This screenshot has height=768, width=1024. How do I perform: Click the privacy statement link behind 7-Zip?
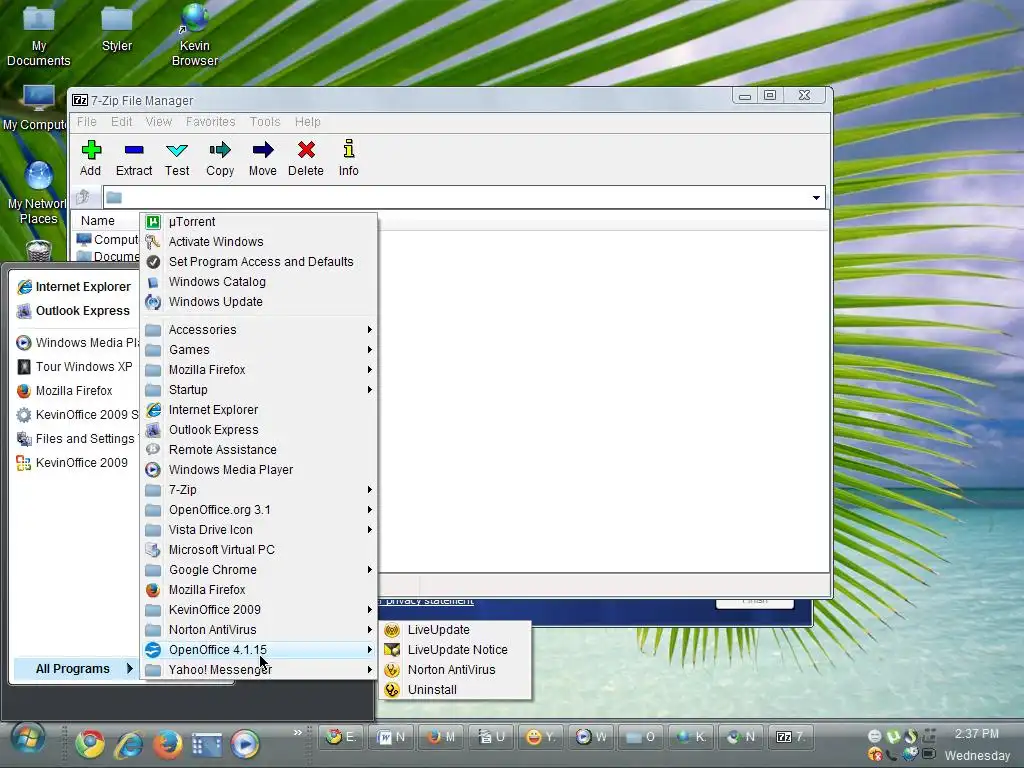429,601
